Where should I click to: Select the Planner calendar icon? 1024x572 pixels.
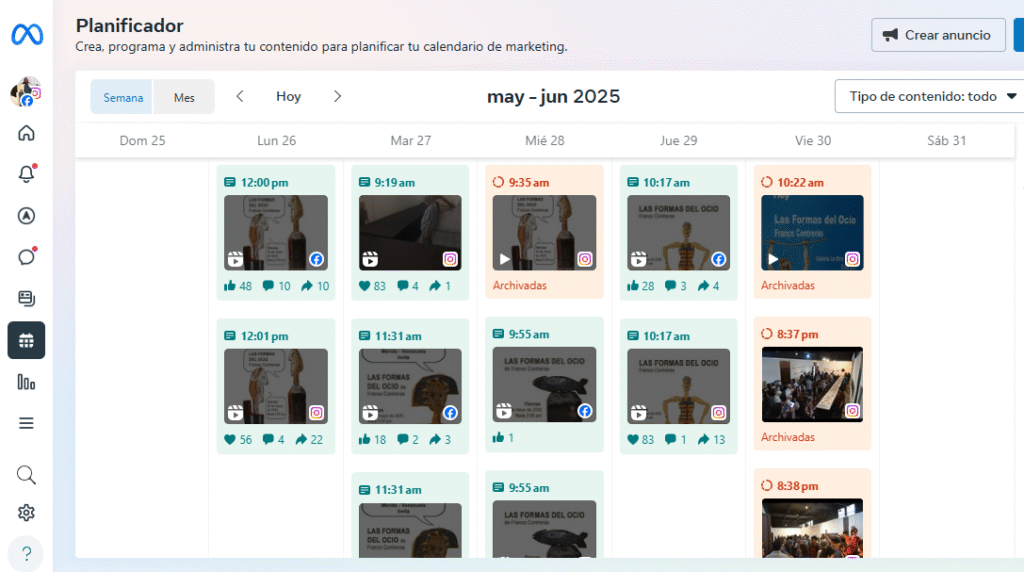tap(26, 340)
